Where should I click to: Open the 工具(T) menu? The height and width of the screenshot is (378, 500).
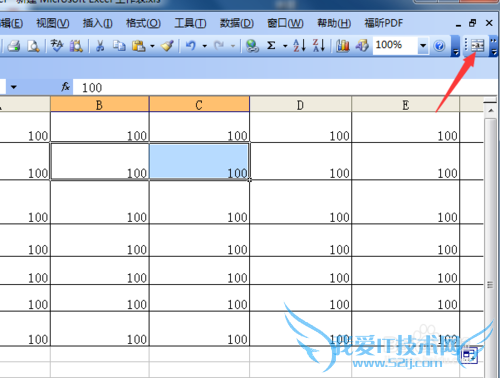pos(190,23)
